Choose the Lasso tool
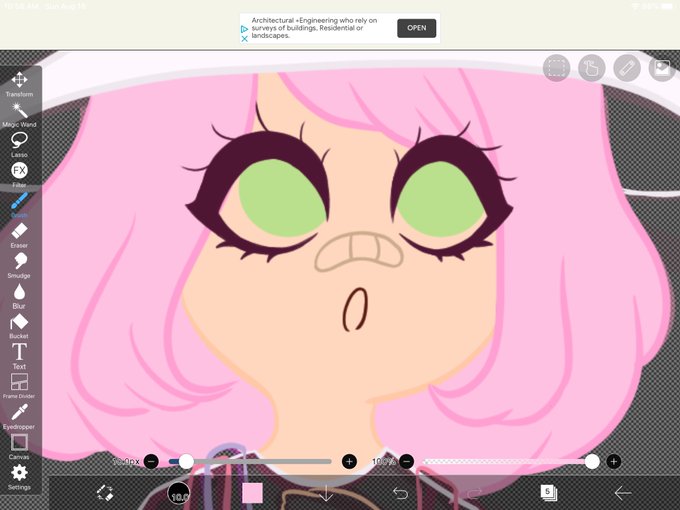 click(x=20, y=145)
